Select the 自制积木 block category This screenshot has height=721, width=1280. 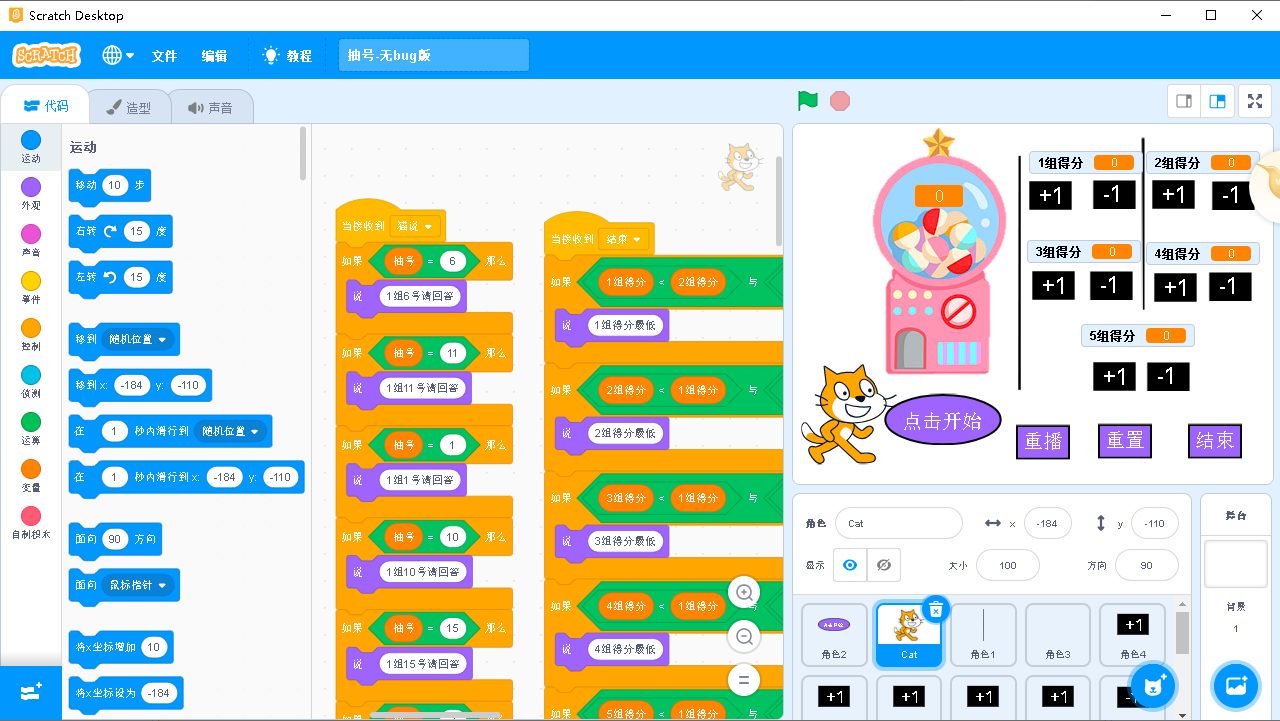pos(31,522)
